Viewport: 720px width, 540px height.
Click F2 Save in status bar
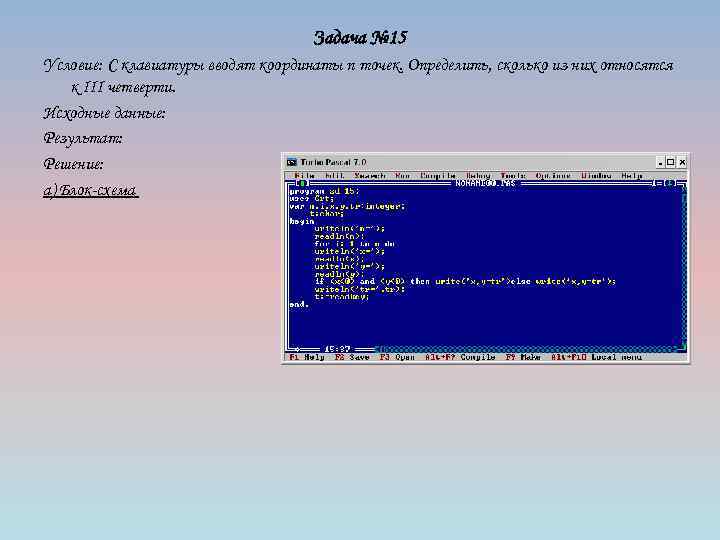click(352, 357)
